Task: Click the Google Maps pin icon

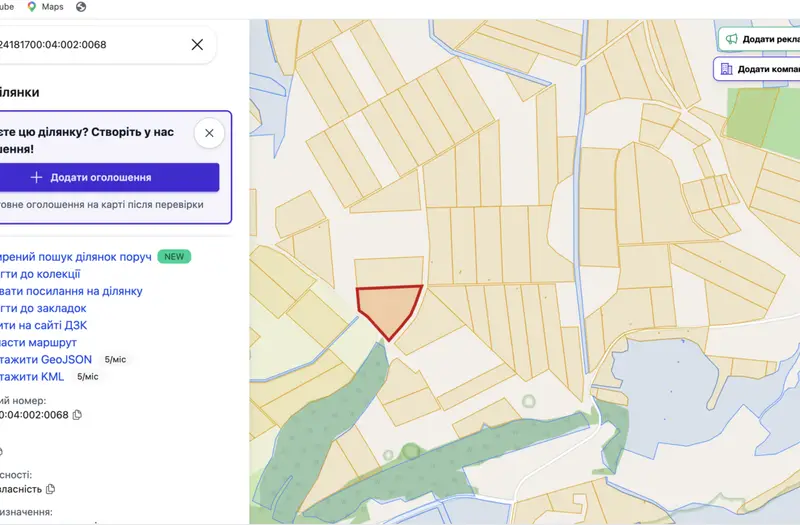Action: (x=32, y=7)
